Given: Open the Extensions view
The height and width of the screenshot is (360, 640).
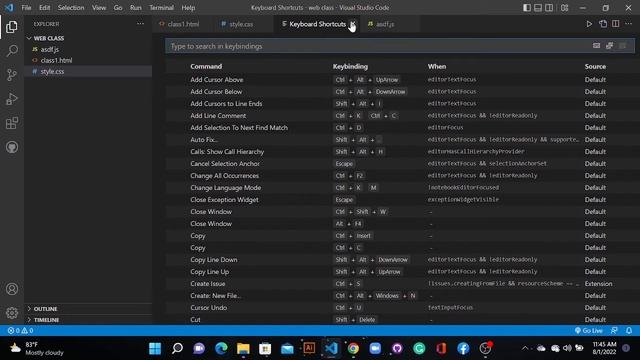Looking at the screenshot, I should pyautogui.click(x=12, y=123).
